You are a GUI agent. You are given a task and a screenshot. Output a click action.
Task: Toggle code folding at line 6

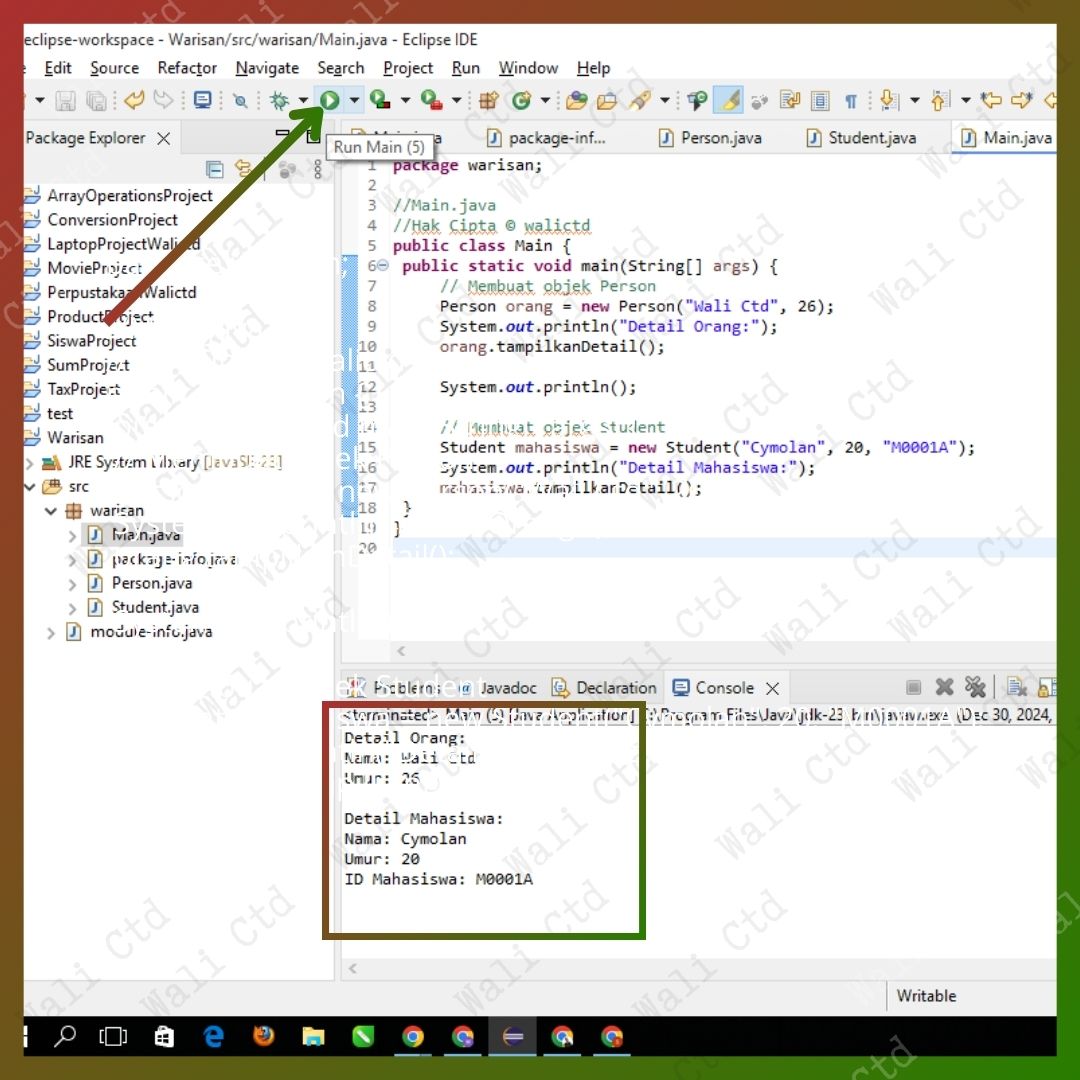(x=383, y=266)
